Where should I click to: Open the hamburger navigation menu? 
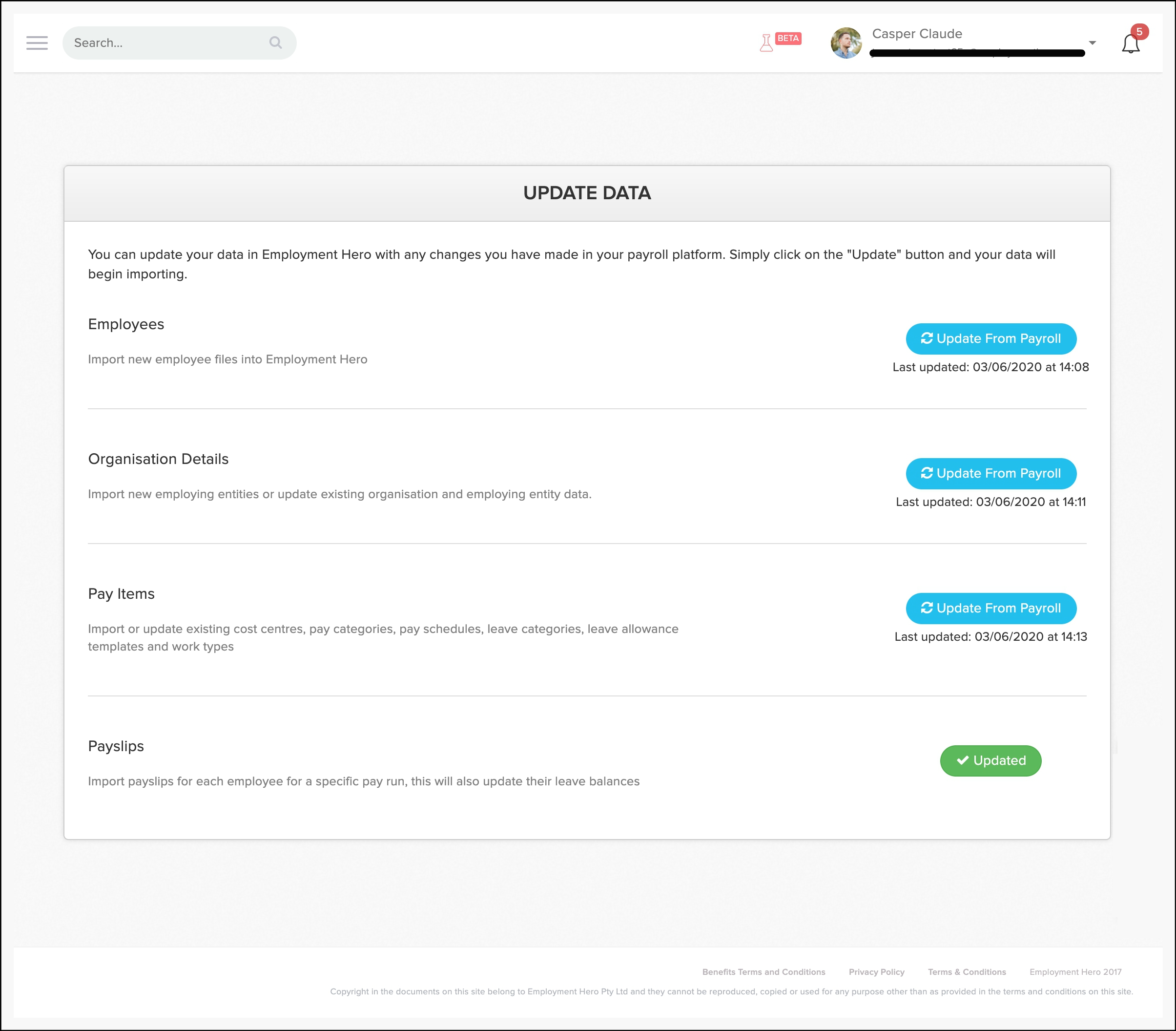point(37,43)
